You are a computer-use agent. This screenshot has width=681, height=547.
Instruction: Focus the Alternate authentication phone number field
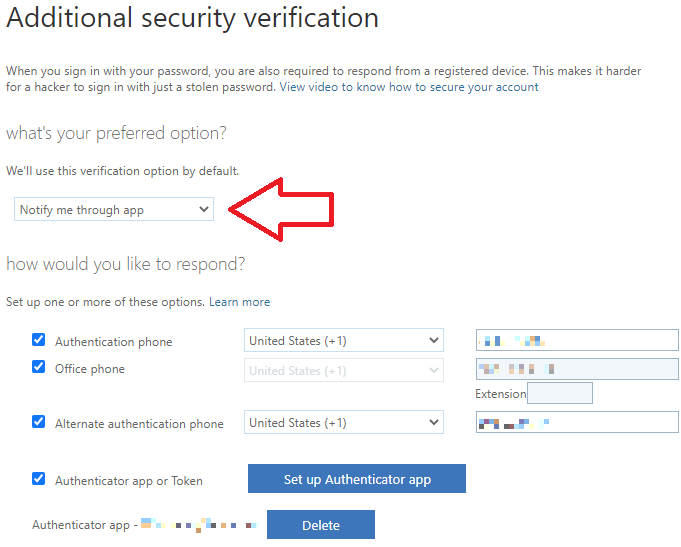[x=577, y=423]
